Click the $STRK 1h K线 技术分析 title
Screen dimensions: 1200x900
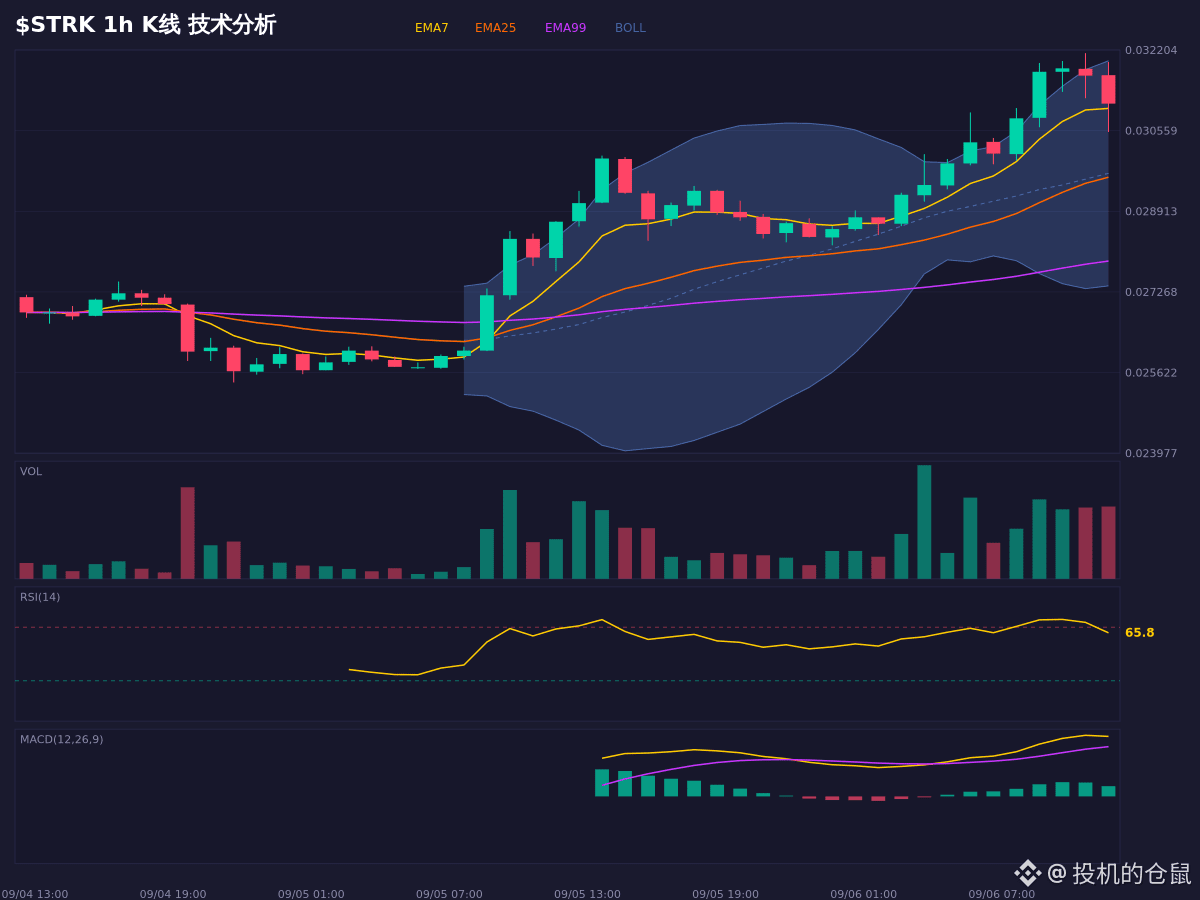[x=145, y=25]
